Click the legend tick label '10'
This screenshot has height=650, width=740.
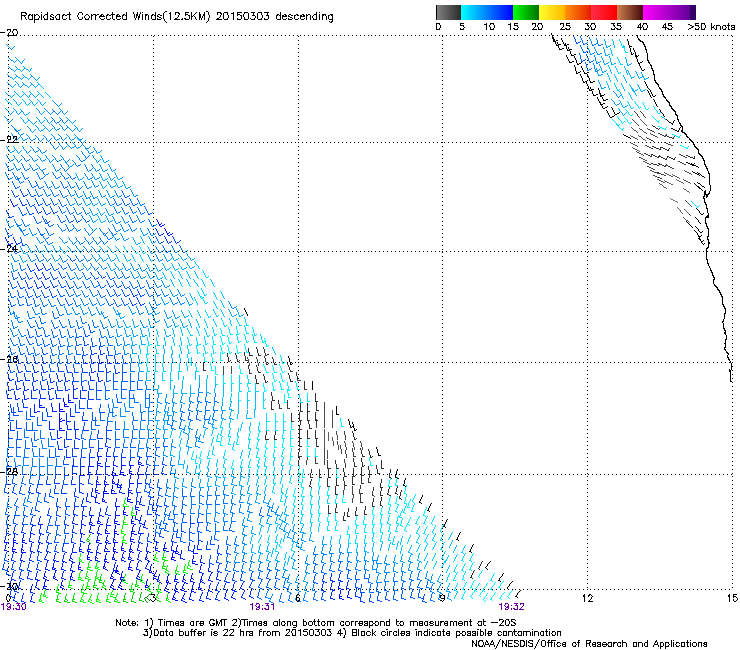pos(489,27)
